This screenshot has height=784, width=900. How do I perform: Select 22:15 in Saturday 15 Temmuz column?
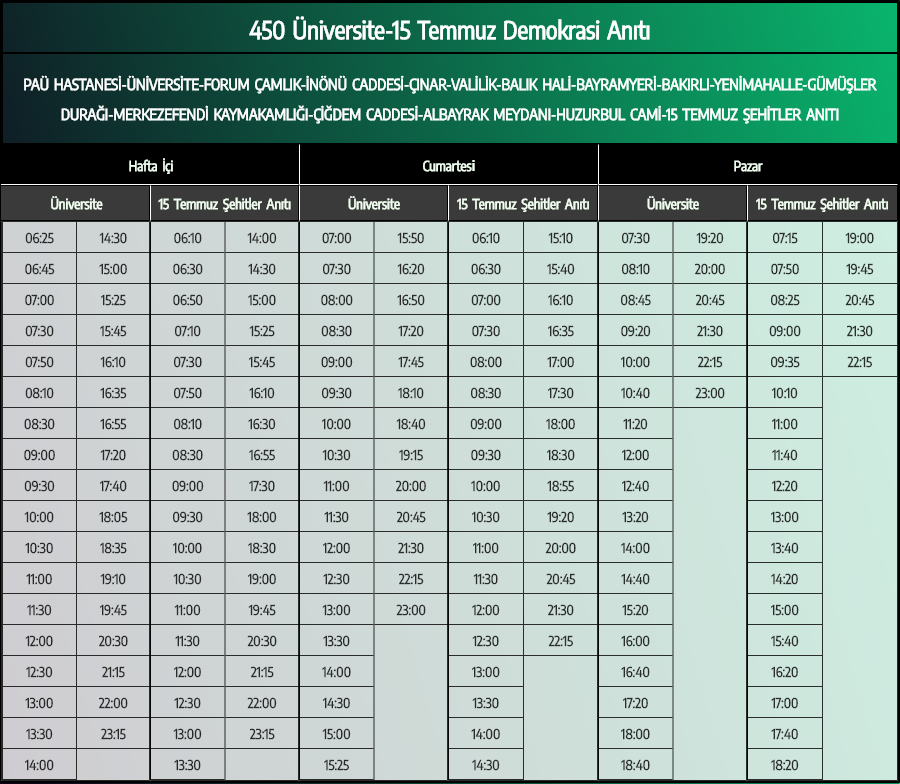point(560,641)
